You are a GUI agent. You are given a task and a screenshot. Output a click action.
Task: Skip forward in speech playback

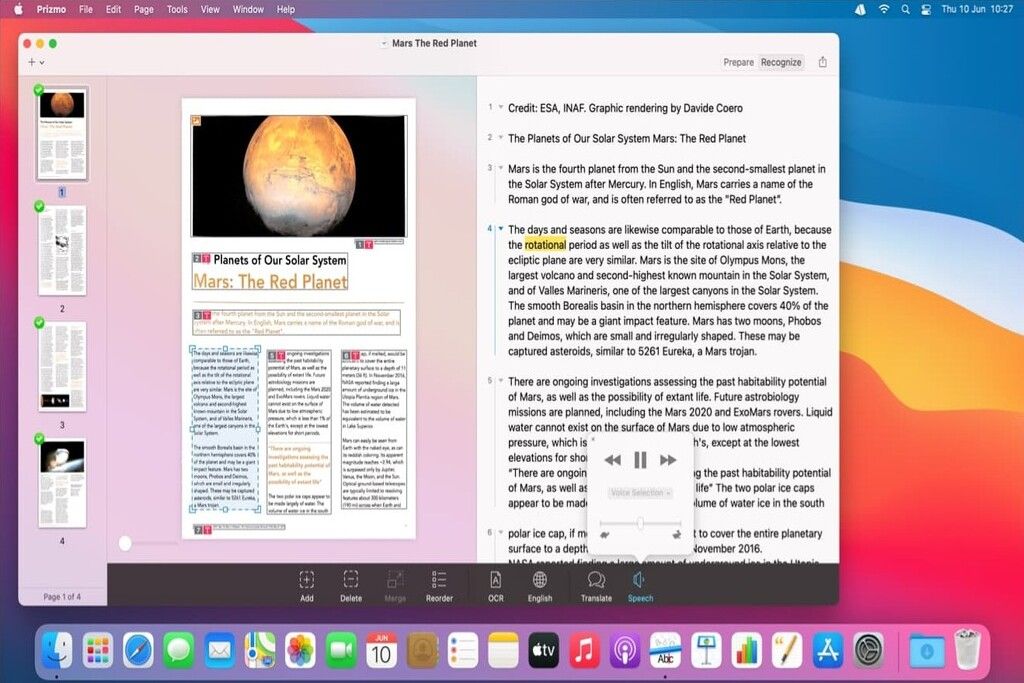668,460
